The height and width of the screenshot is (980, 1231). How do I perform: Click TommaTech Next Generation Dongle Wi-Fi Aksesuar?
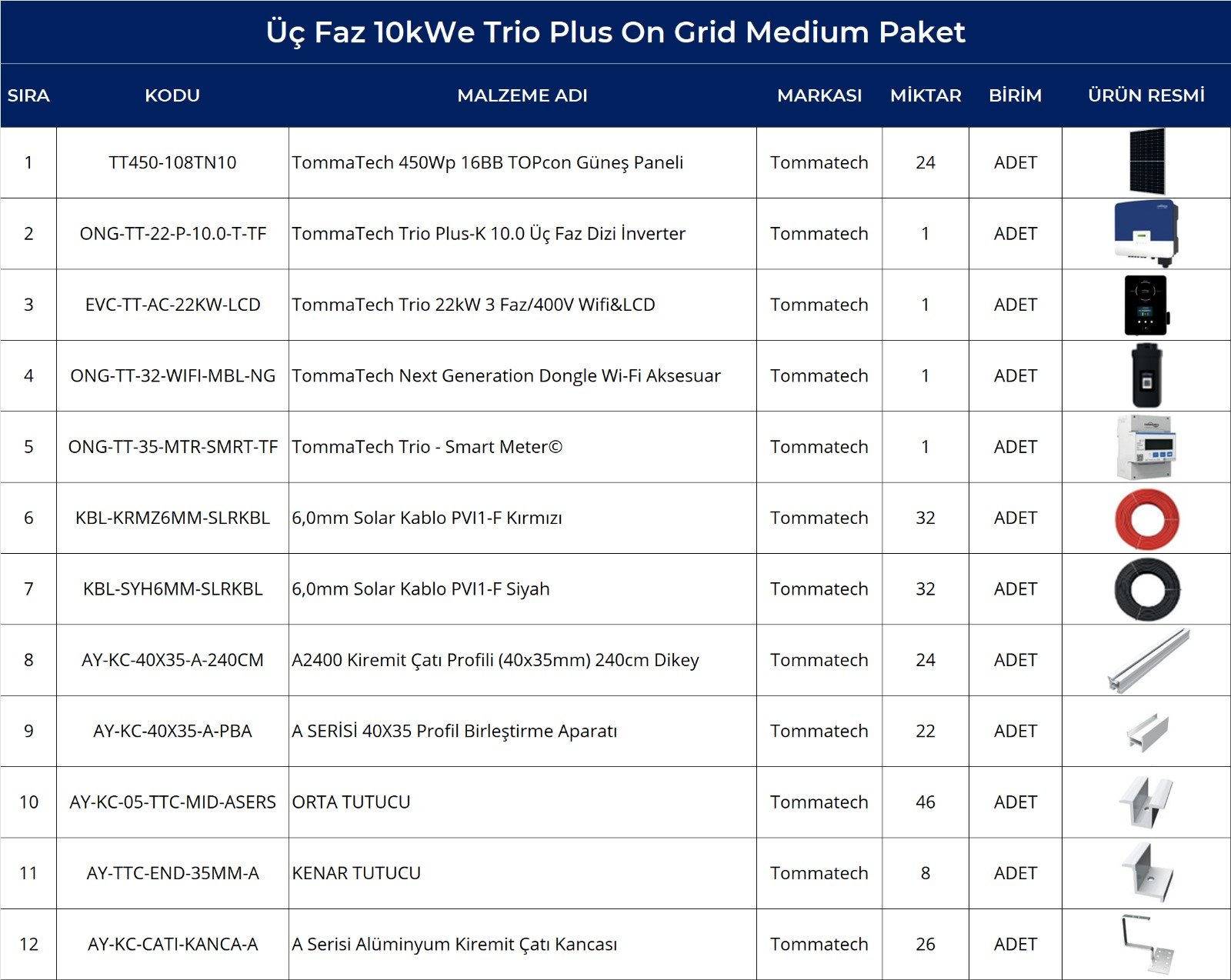coord(506,375)
